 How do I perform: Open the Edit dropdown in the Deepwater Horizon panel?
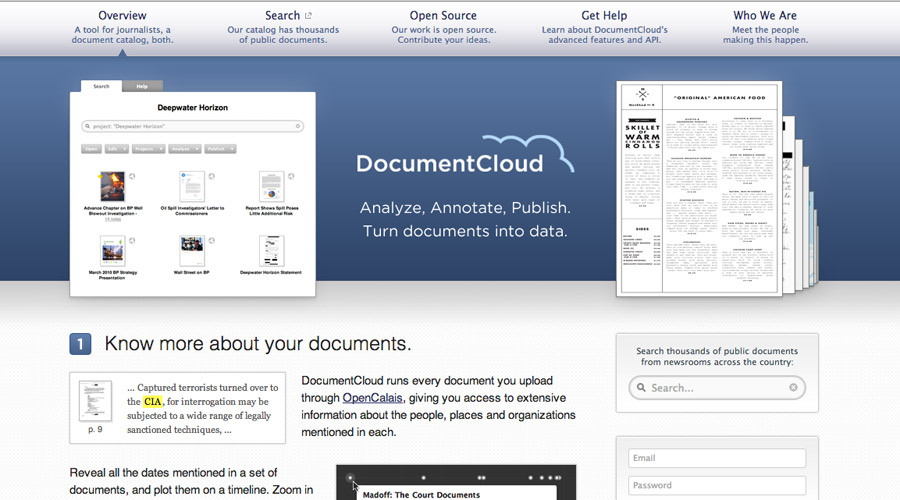click(x=117, y=149)
